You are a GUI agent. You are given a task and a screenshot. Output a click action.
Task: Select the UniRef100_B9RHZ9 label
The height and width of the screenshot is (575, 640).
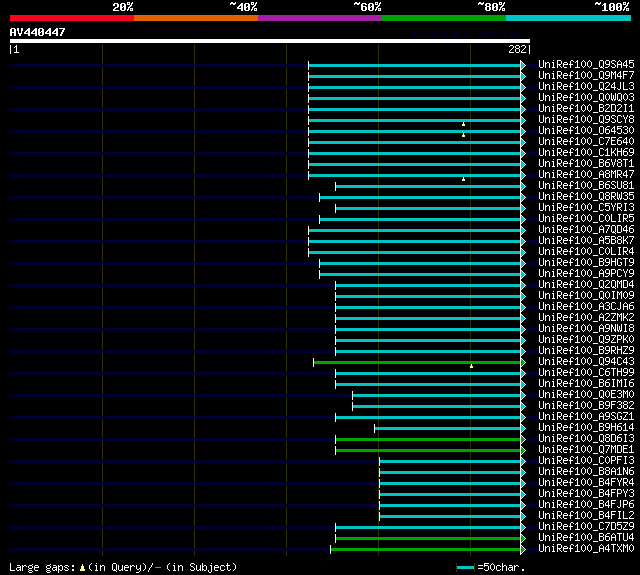(586, 351)
